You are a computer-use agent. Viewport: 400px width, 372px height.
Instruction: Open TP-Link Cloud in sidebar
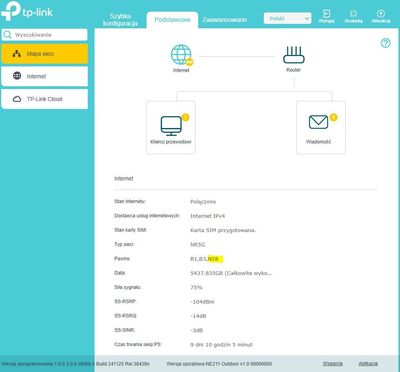click(45, 99)
